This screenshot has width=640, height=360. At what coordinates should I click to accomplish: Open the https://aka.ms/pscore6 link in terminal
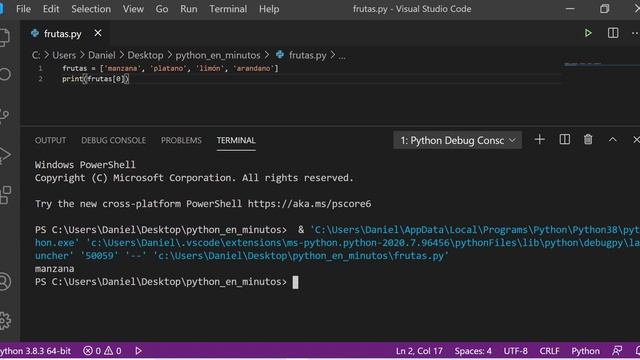(309, 204)
